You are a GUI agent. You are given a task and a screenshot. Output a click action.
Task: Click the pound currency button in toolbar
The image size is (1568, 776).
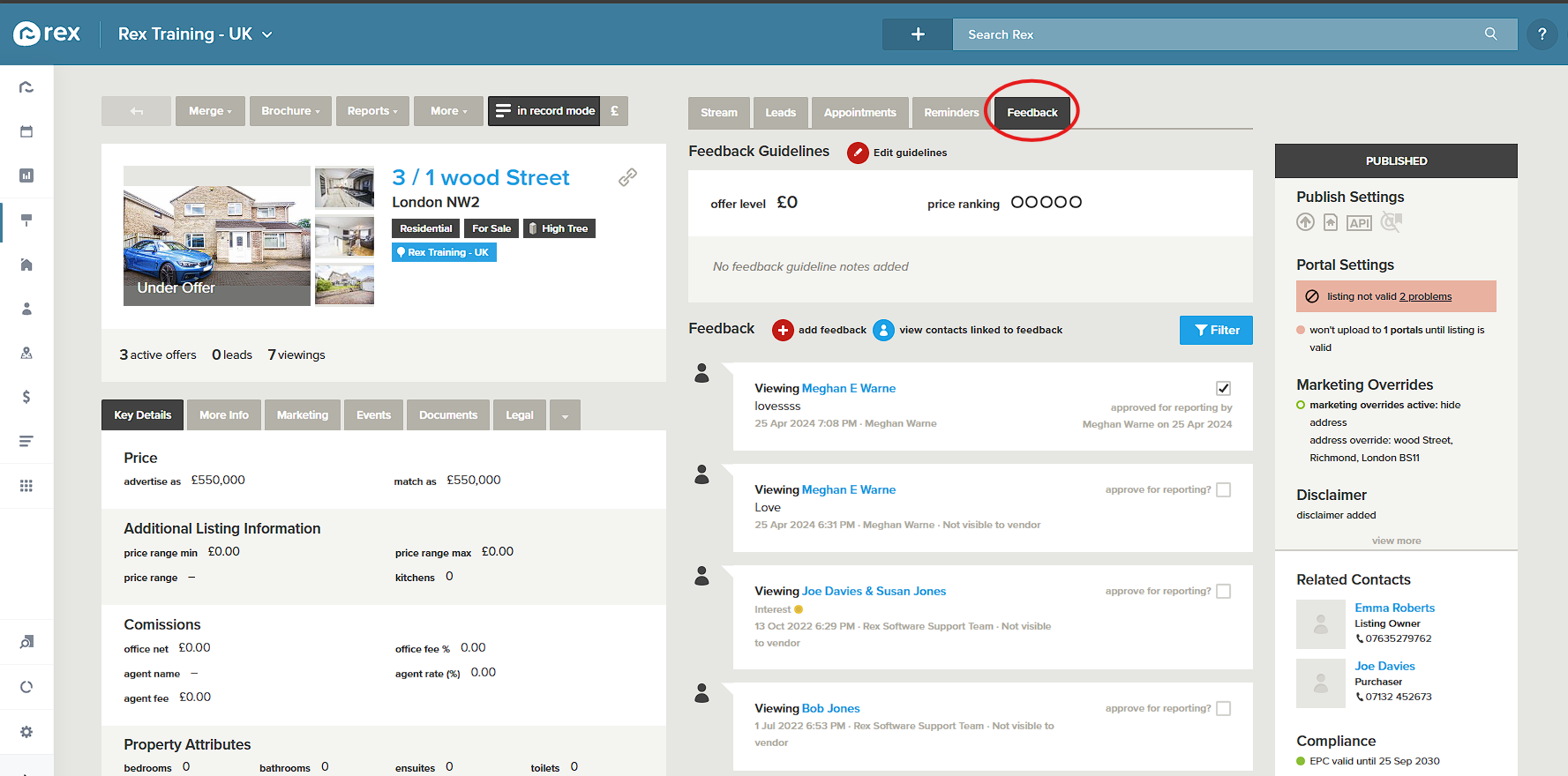(x=614, y=111)
